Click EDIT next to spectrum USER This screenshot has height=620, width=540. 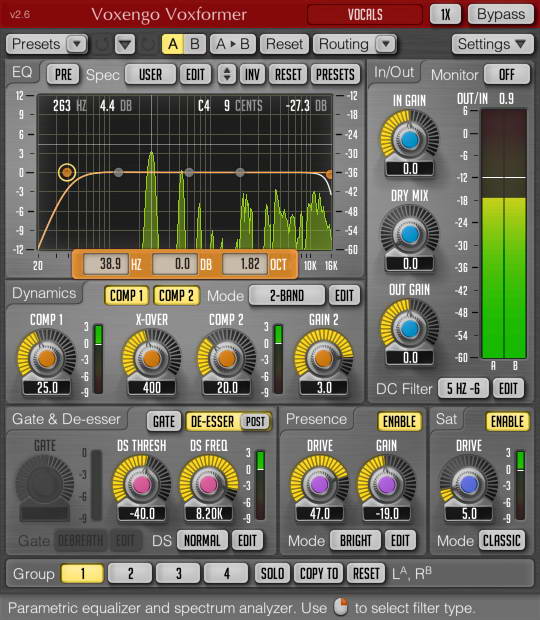click(x=195, y=74)
